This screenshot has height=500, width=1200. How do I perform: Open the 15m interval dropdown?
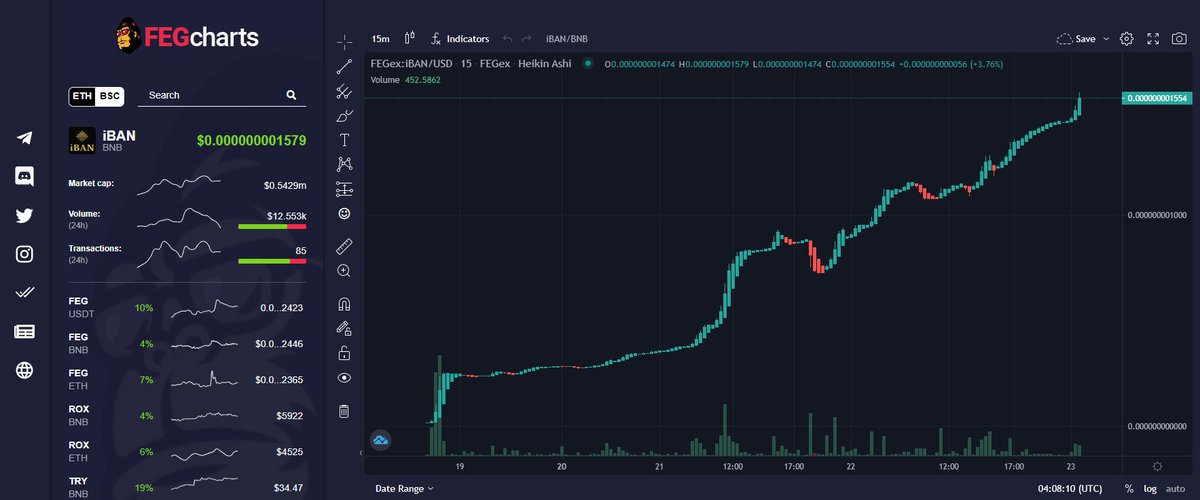[x=380, y=39]
